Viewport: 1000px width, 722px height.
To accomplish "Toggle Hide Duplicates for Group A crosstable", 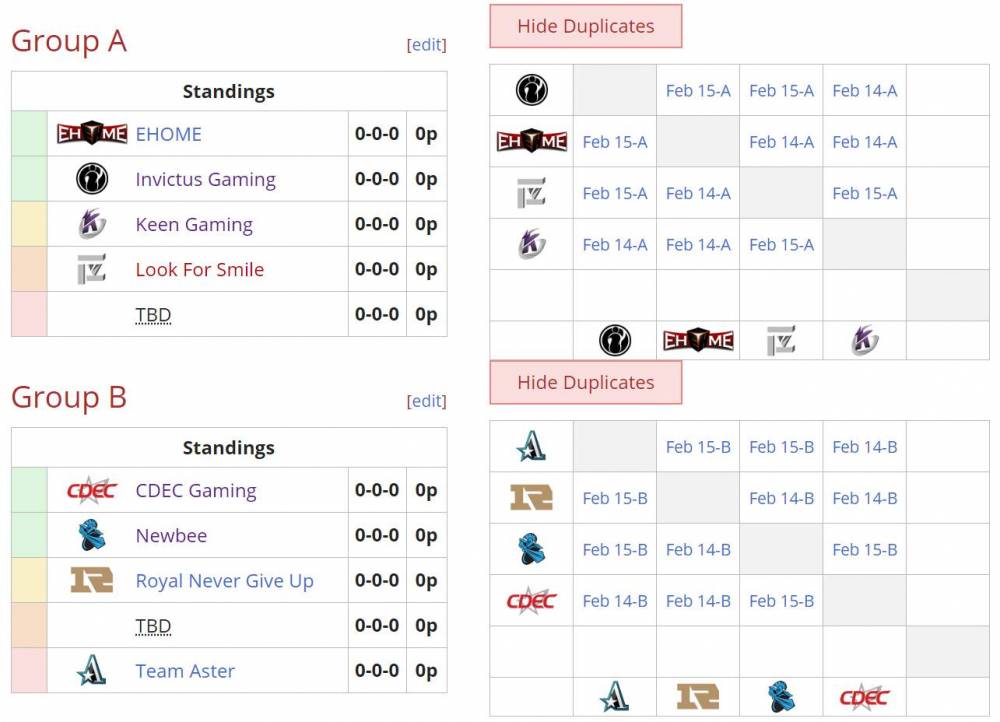I will 585,26.
